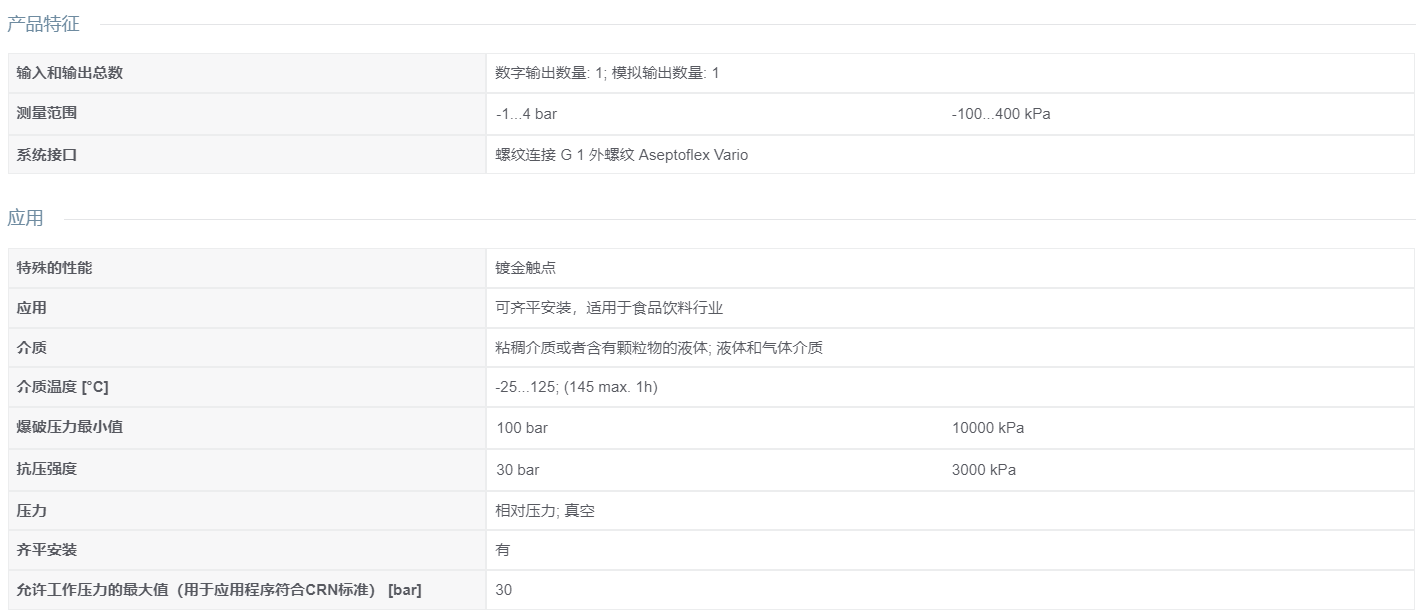Select the 介质 row label

click(x=31, y=348)
